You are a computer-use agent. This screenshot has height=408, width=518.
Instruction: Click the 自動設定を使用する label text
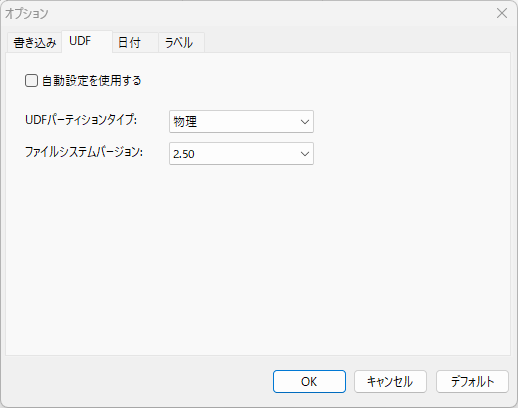pyautogui.click(x=92, y=81)
